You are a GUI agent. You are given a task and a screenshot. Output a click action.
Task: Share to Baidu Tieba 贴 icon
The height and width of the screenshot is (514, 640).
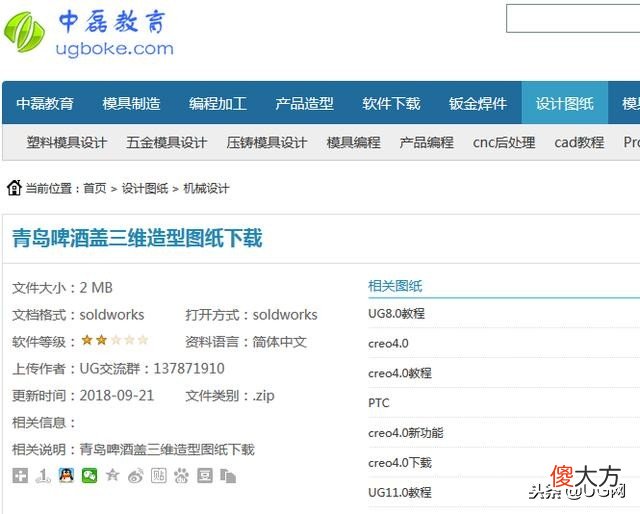coord(159,476)
